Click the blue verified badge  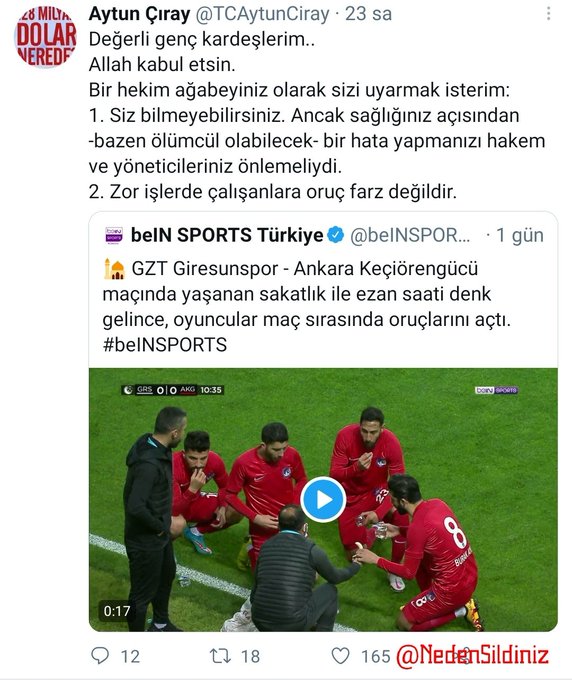pos(336,235)
